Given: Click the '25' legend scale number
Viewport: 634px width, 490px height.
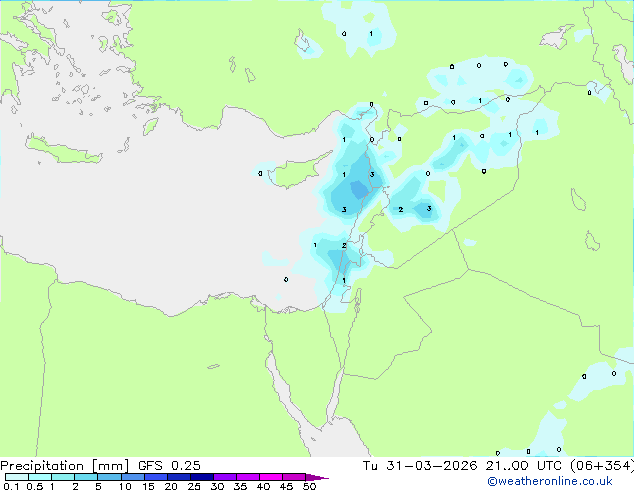Looking at the screenshot, I should click(x=194, y=486).
